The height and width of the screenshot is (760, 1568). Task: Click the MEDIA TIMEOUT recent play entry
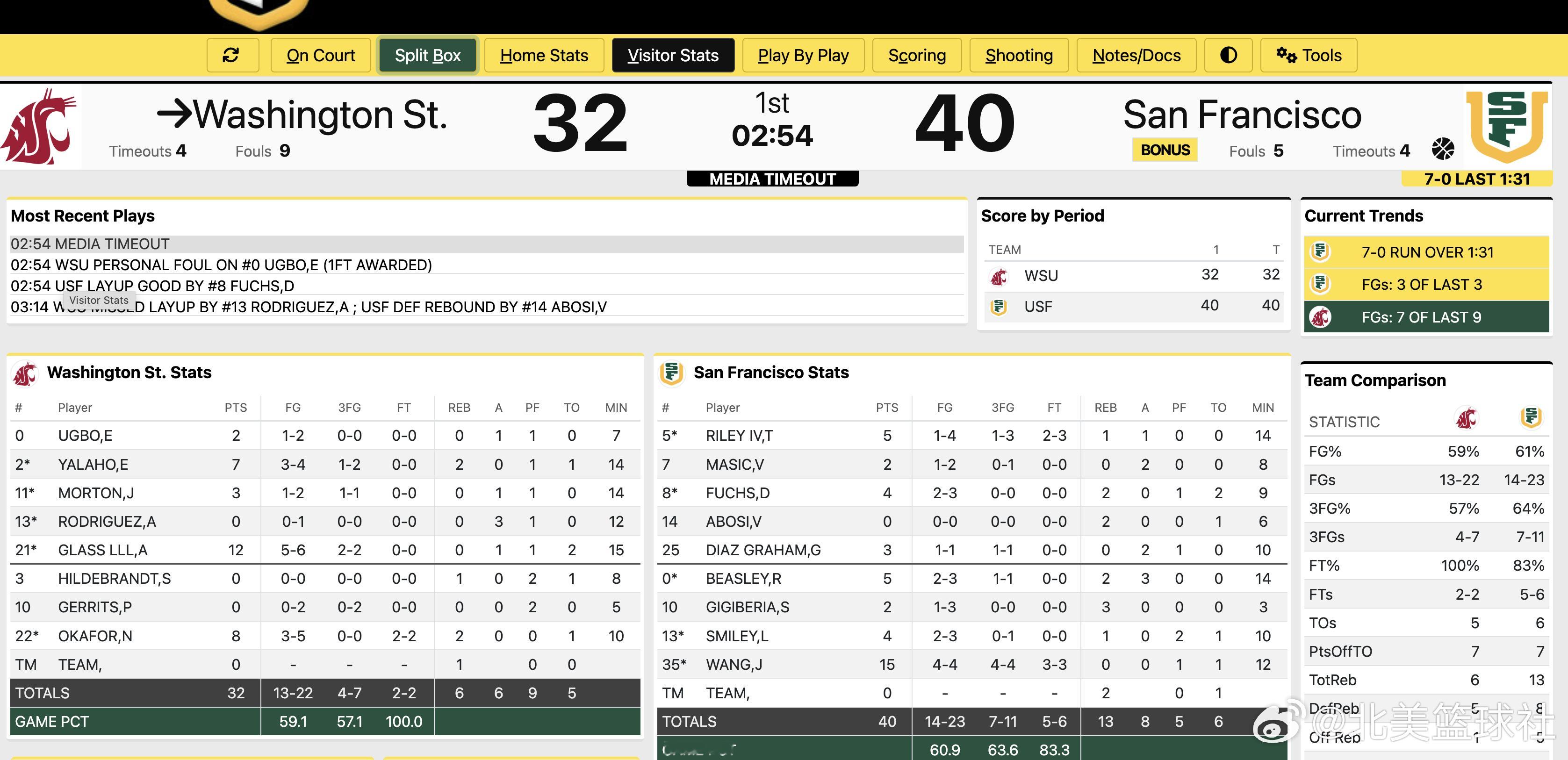[90, 244]
